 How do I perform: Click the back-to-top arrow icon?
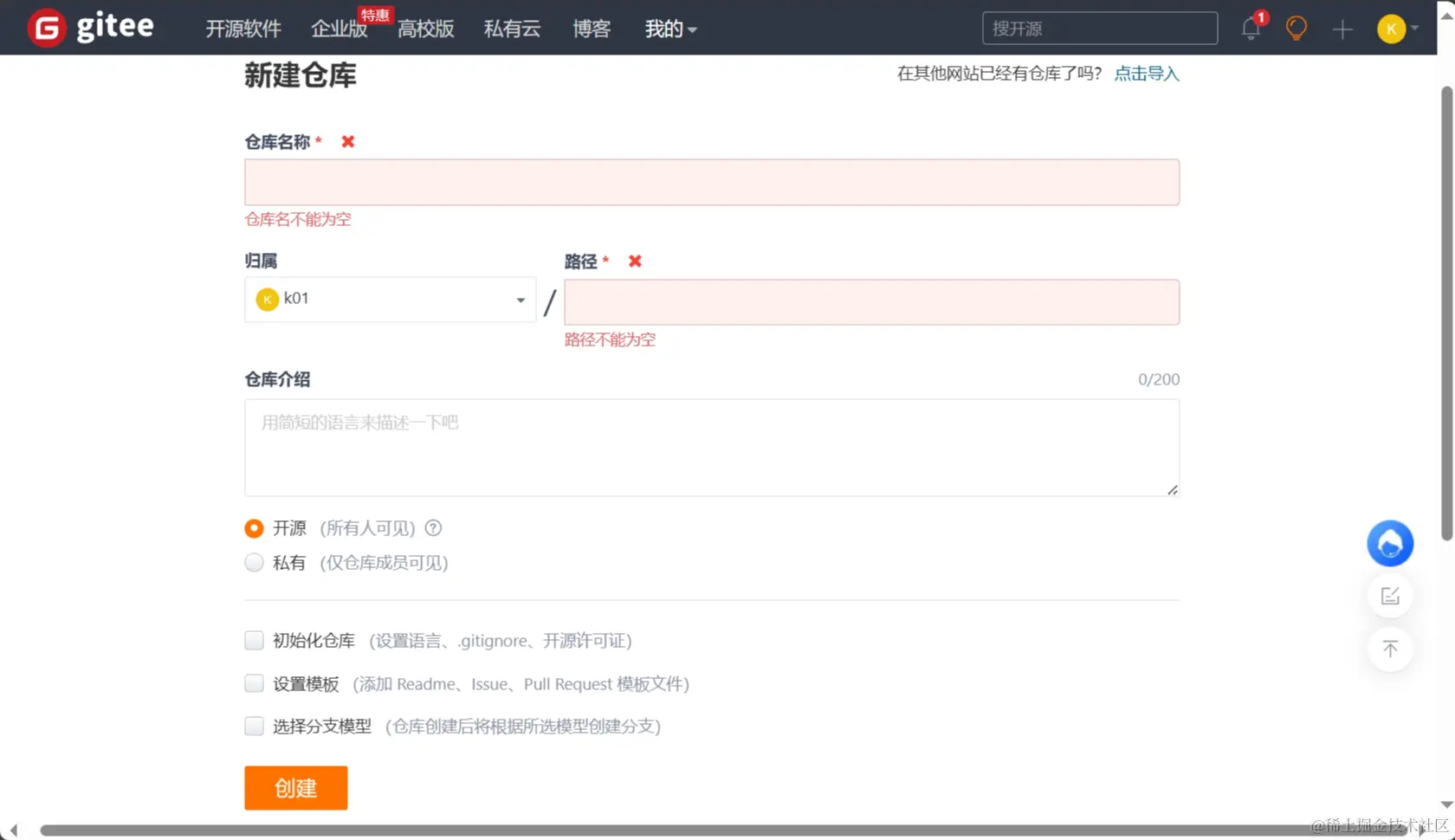coord(1389,649)
